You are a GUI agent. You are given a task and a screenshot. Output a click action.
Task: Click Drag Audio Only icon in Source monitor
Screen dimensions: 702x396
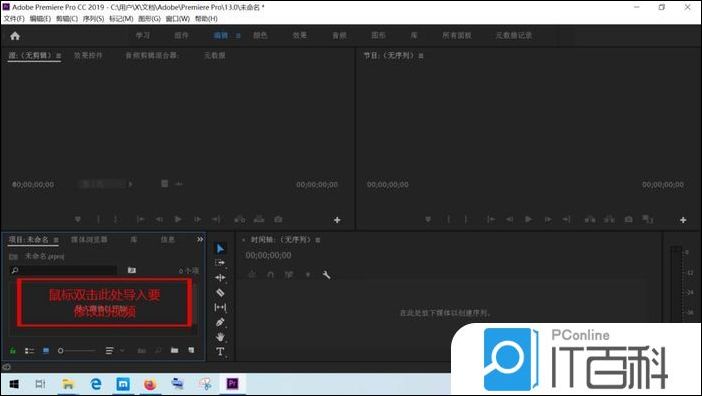click(x=179, y=184)
